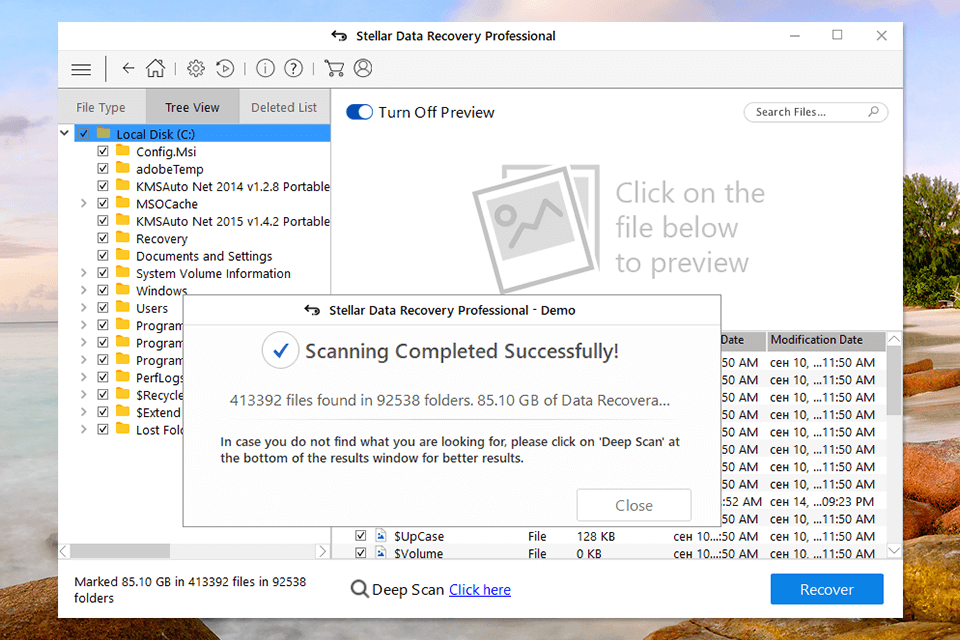Click the shopping cart buy icon
This screenshot has width=960, height=640.
click(x=334, y=69)
